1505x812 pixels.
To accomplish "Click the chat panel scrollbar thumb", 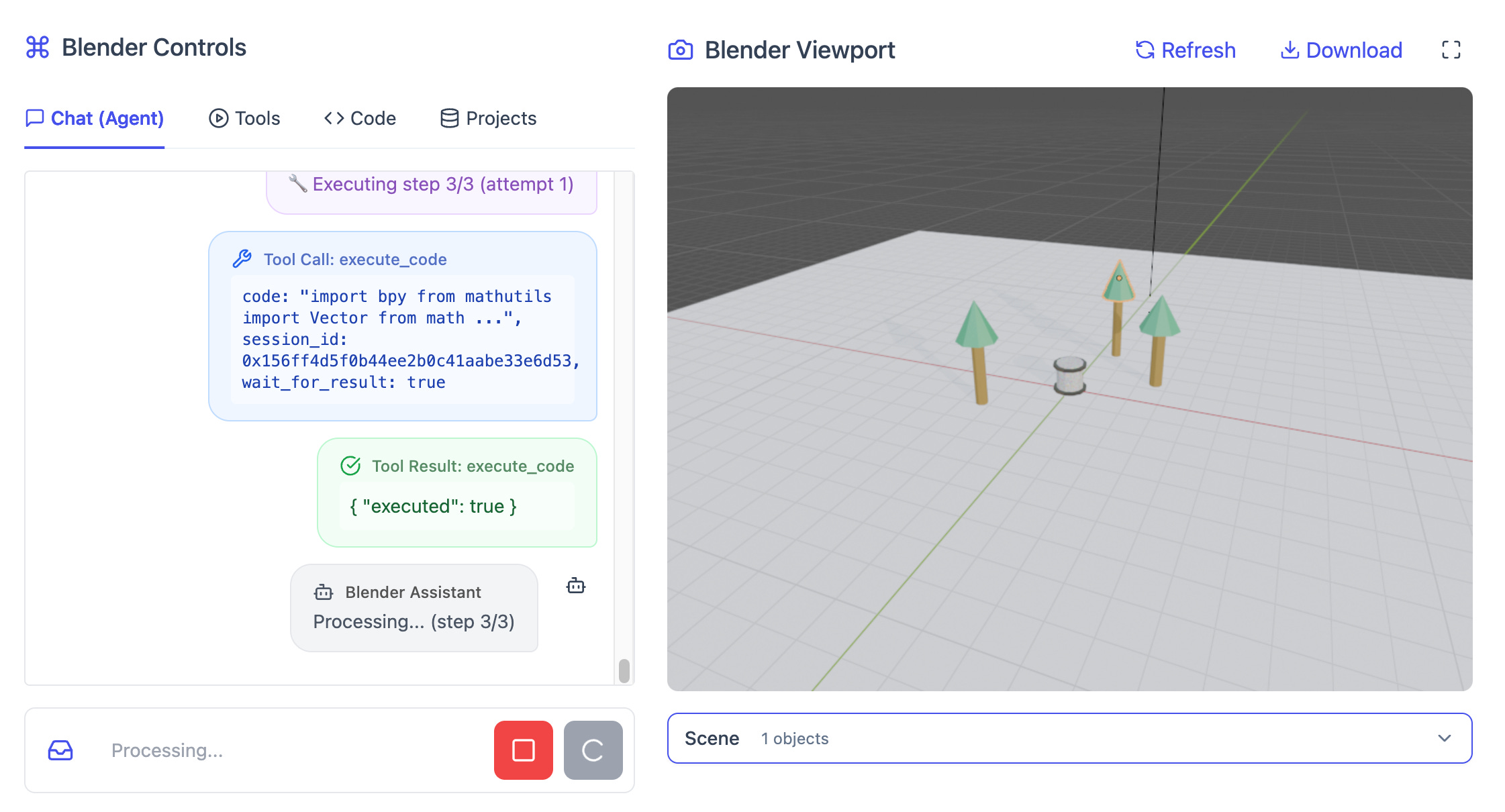I will pos(624,670).
